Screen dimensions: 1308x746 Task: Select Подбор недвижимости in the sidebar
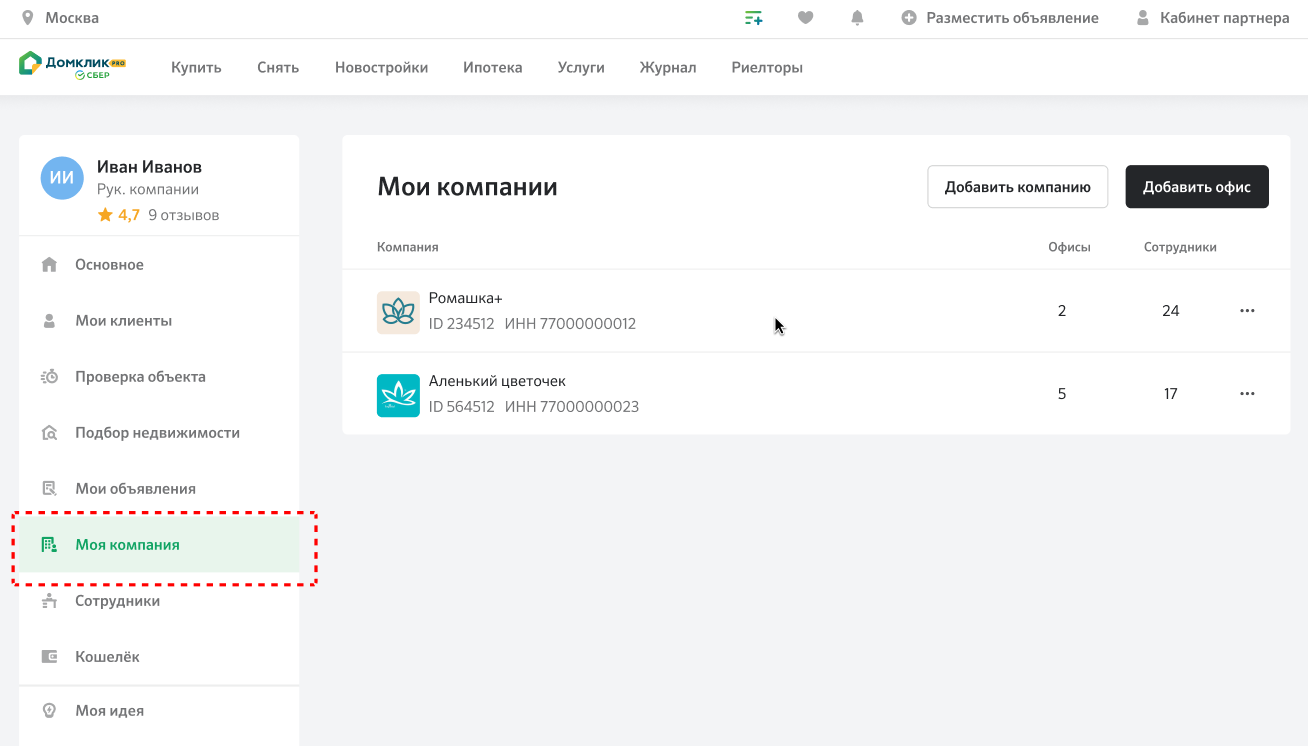click(159, 433)
